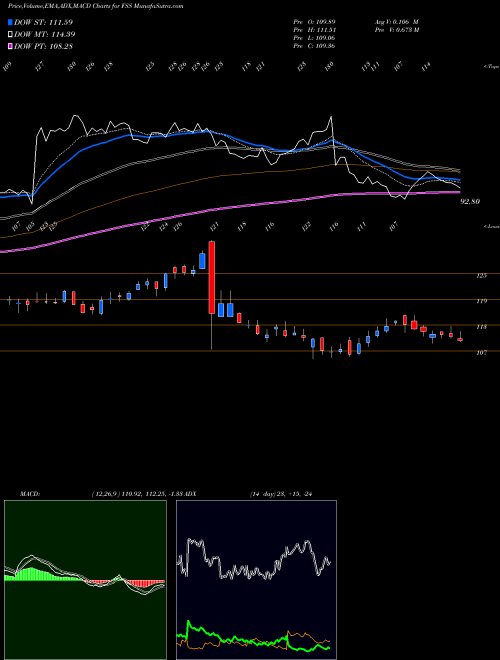Click the 119 price level label
Screen dimensions: 500x660
pos(482,301)
